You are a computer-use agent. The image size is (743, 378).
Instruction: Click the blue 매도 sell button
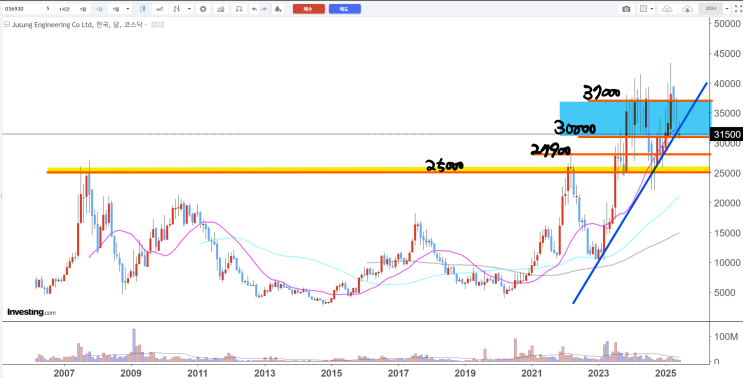point(344,9)
